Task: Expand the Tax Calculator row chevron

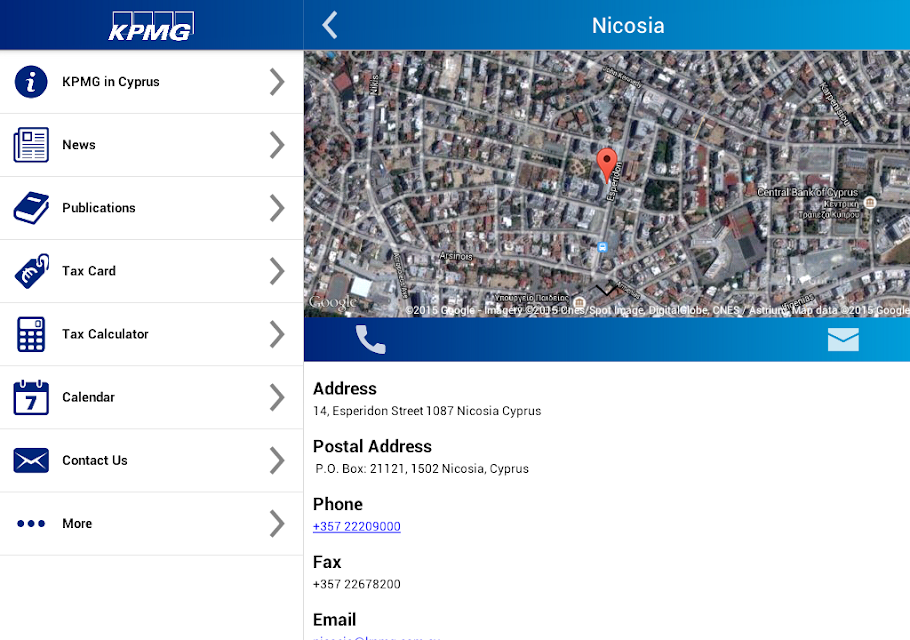Action: [x=277, y=334]
